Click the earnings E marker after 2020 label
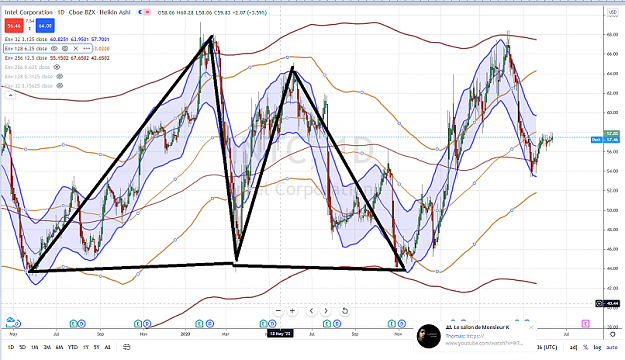Image resolution: width=625 pixels, height=360 pixels. [199, 324]
